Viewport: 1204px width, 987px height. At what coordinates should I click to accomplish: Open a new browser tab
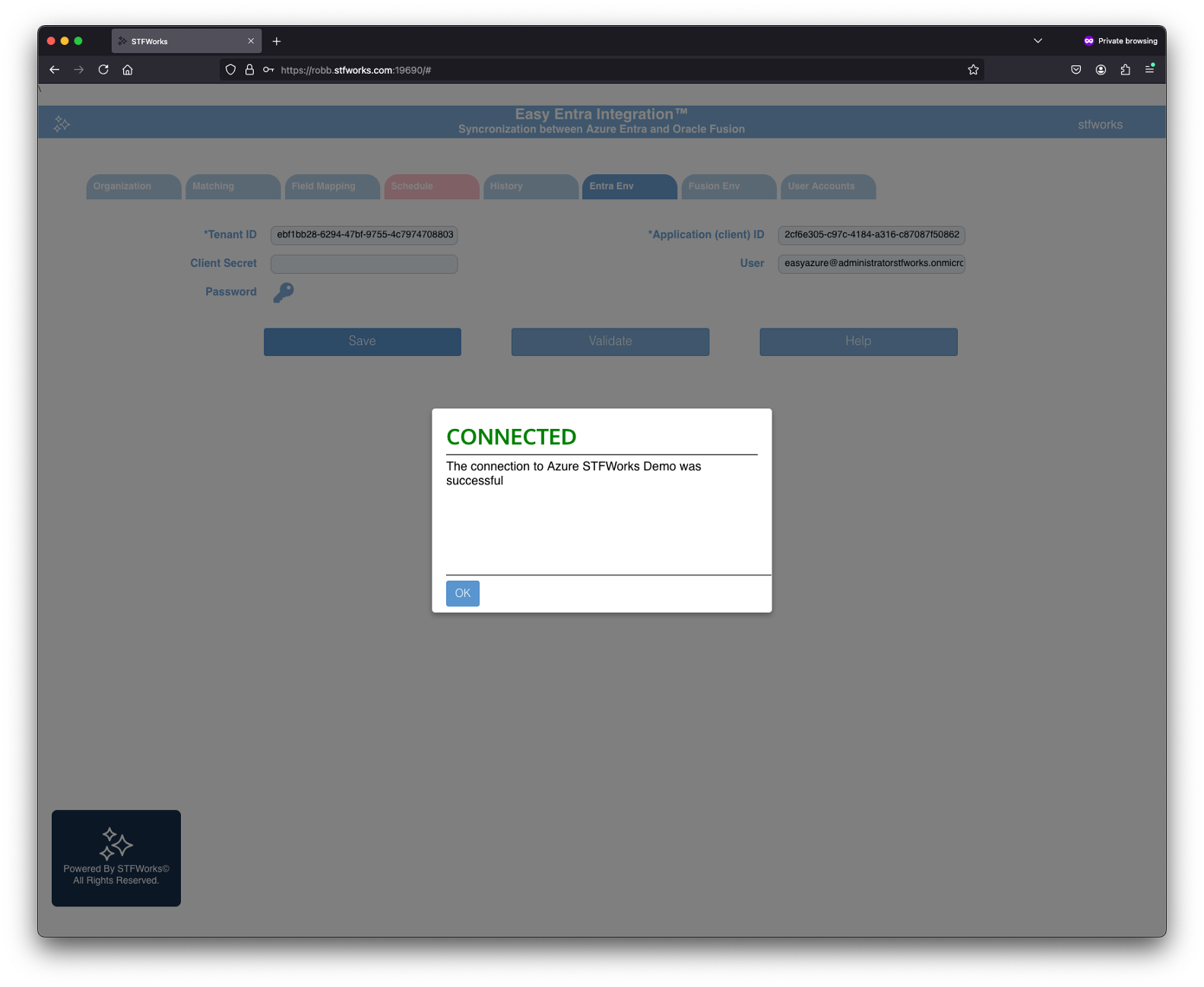pos(277,41)
